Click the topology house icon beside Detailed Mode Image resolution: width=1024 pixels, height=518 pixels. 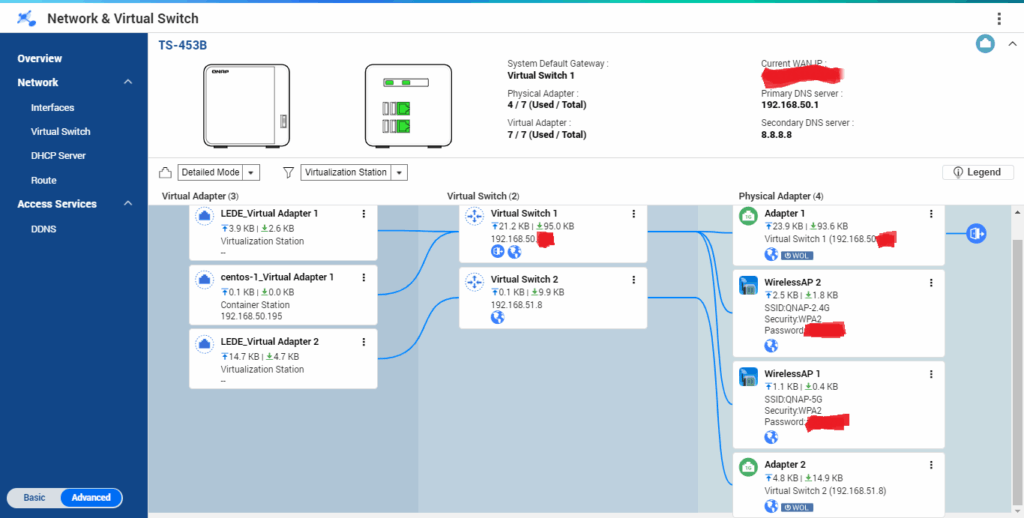point(166,172)
